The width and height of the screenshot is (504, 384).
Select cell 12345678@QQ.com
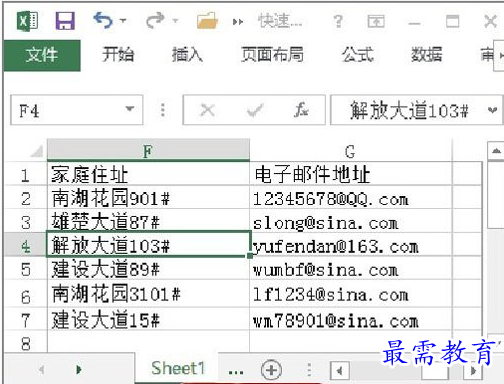pyautogui.click(x=351, y=198)
